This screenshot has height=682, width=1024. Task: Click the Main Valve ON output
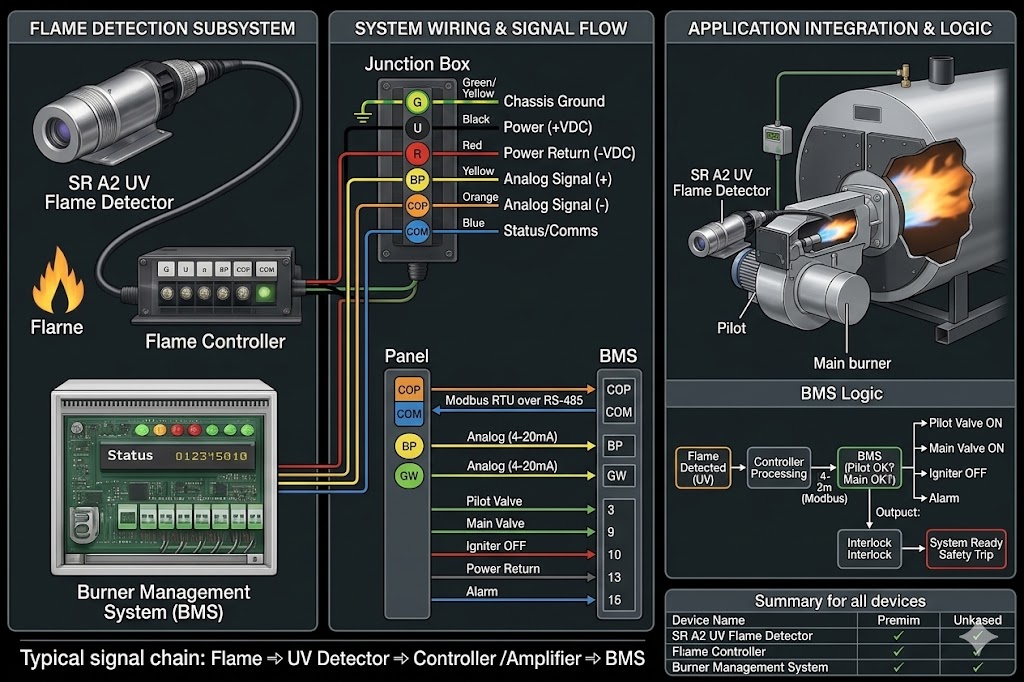click(x=967, y=448)
